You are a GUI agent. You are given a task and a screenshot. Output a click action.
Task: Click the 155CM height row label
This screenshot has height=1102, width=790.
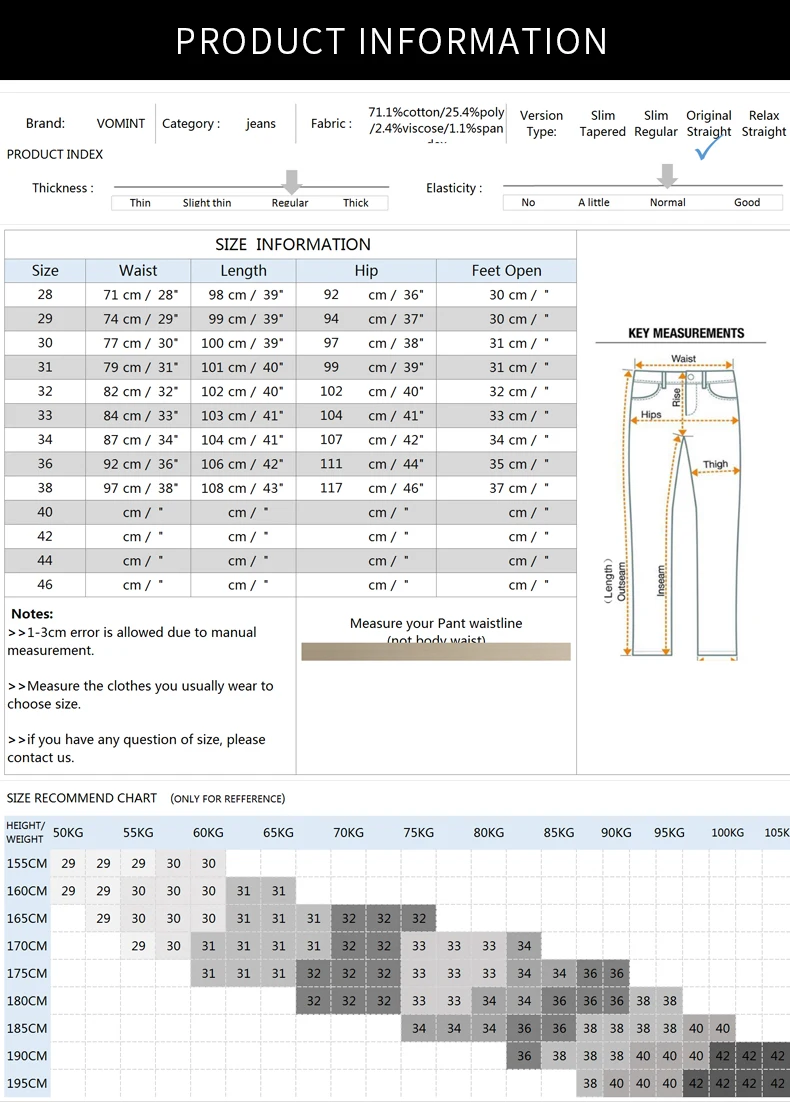27,864
